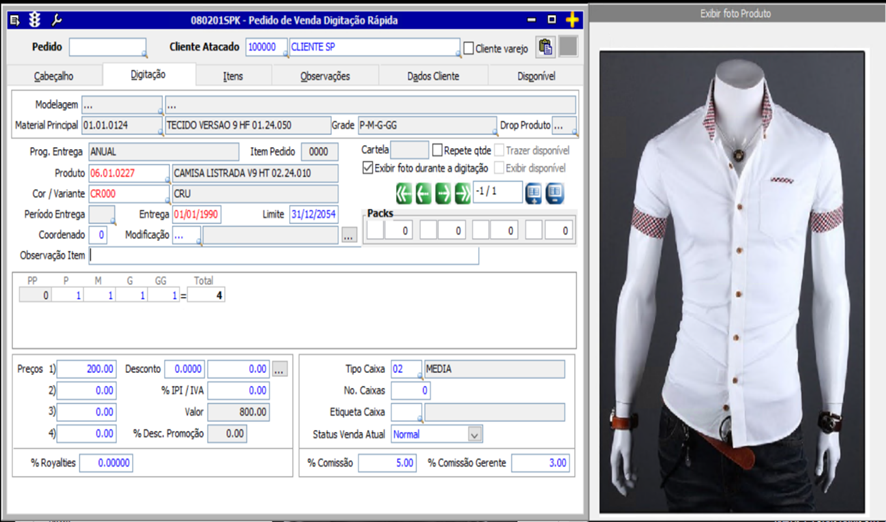The image size is (886, 522).
Task: Open lookup for the Grade P-M-G-GG field
Action: [494, 132]
